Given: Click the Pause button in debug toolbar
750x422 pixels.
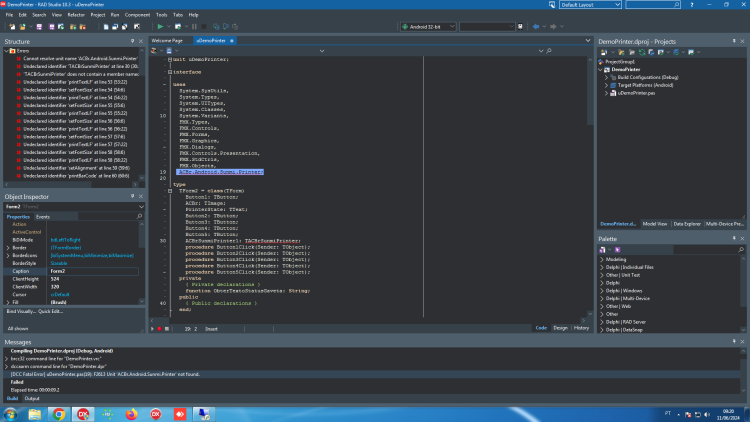Looking at the screenshot, I should click(x=194, y=27).
